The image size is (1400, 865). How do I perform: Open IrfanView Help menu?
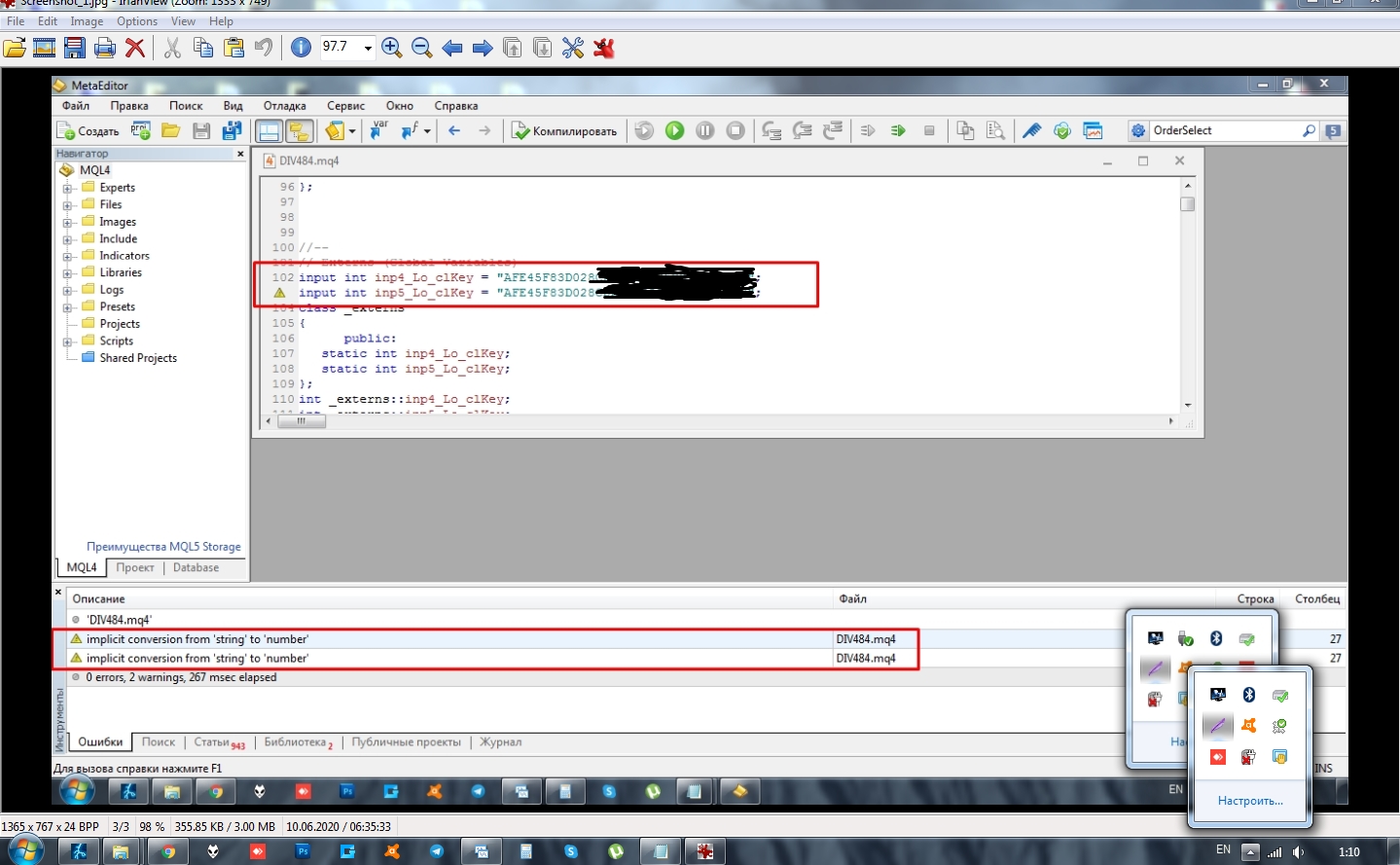tap(221, 21)
